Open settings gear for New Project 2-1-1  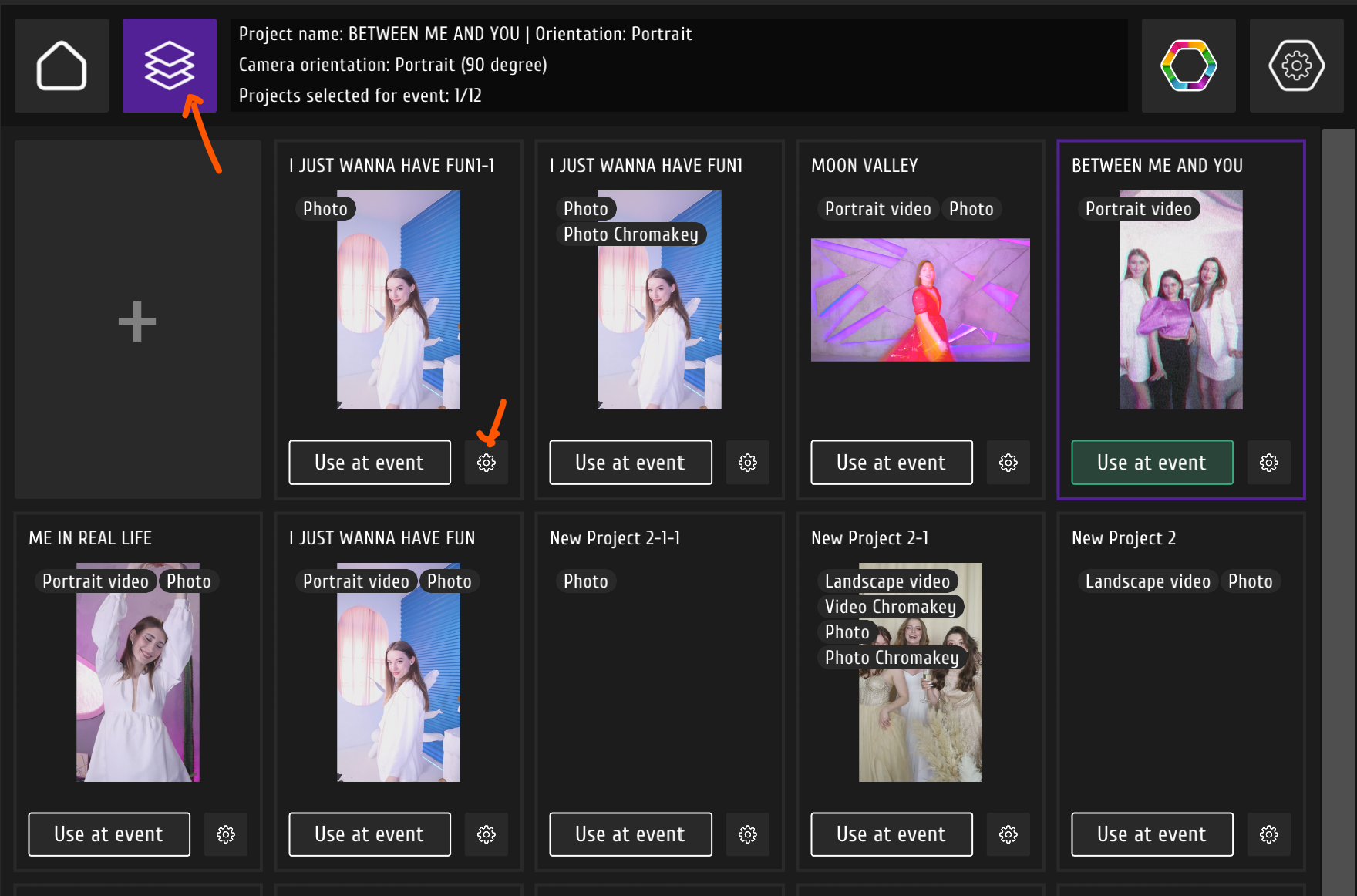[x=748, y=834]
